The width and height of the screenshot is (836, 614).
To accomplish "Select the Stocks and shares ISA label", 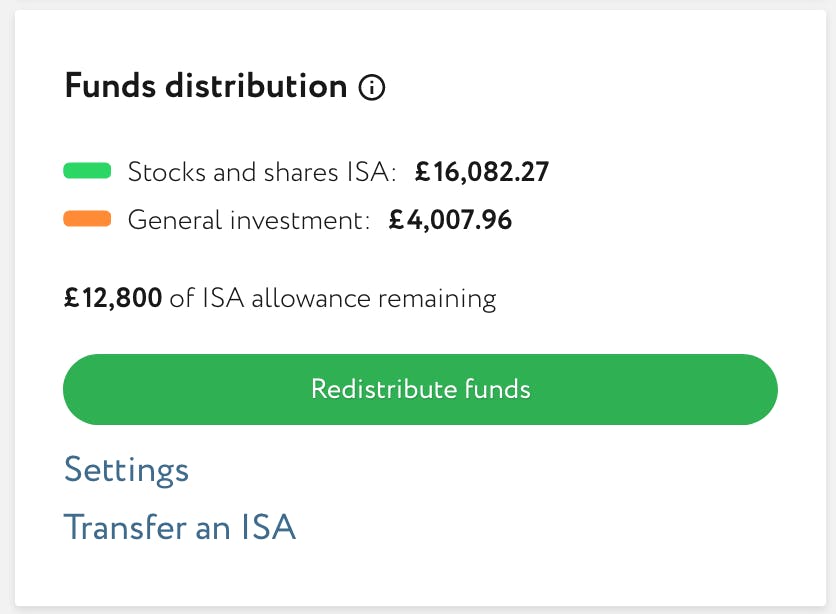I will click(x=262, y=172).
